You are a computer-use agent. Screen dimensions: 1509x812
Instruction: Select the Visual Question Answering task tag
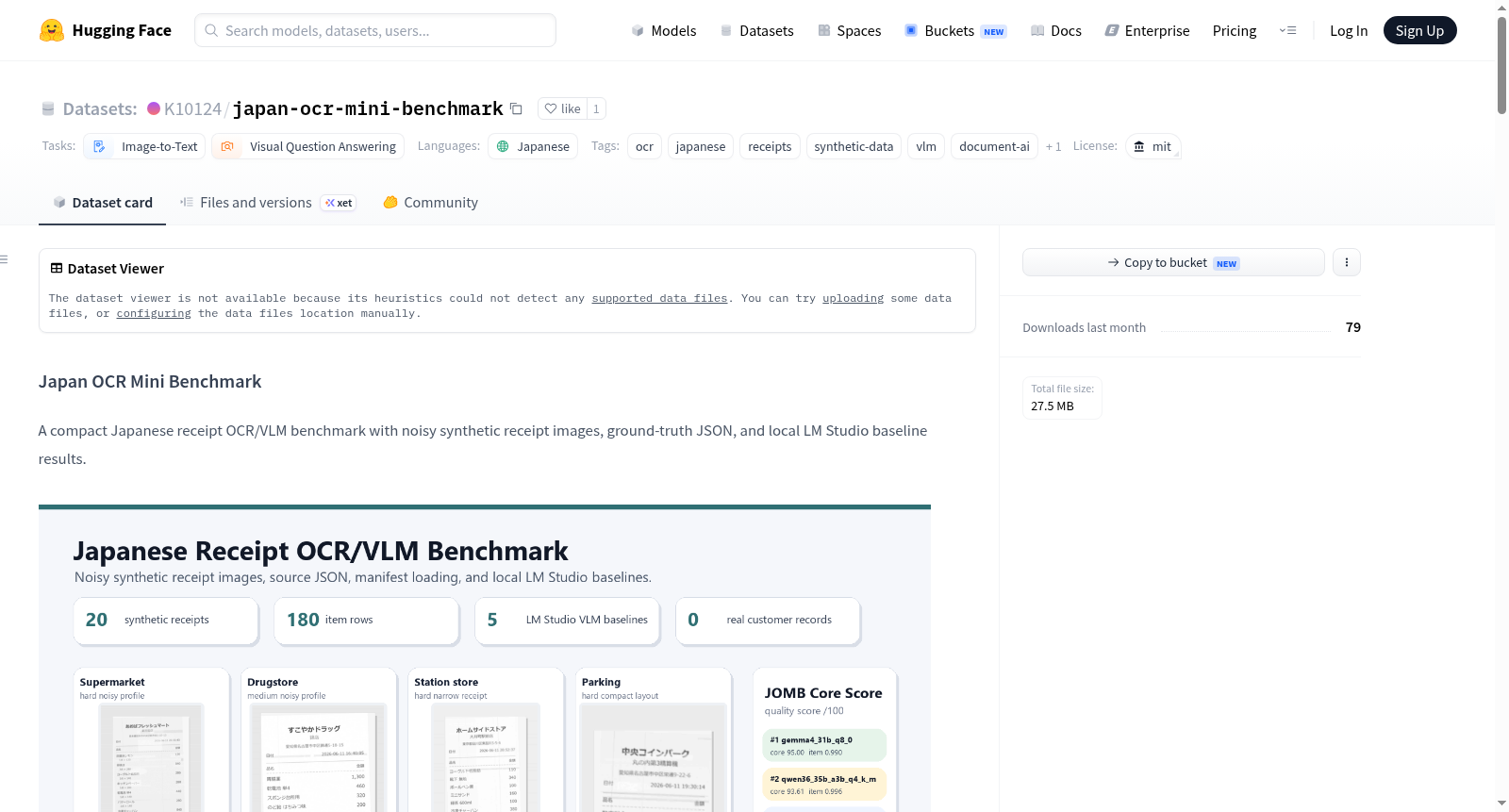307,146
